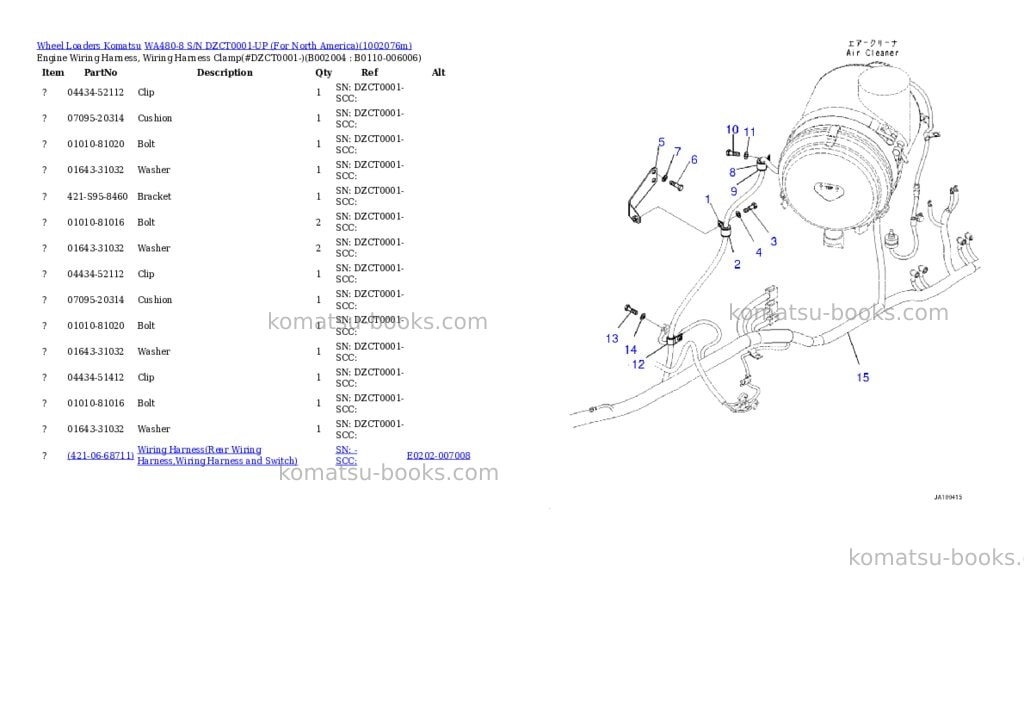This screenshot has width=1024, height=725.
Task: Click the Air Cleaner label in diagram
Action: click(x=872, y=53)
